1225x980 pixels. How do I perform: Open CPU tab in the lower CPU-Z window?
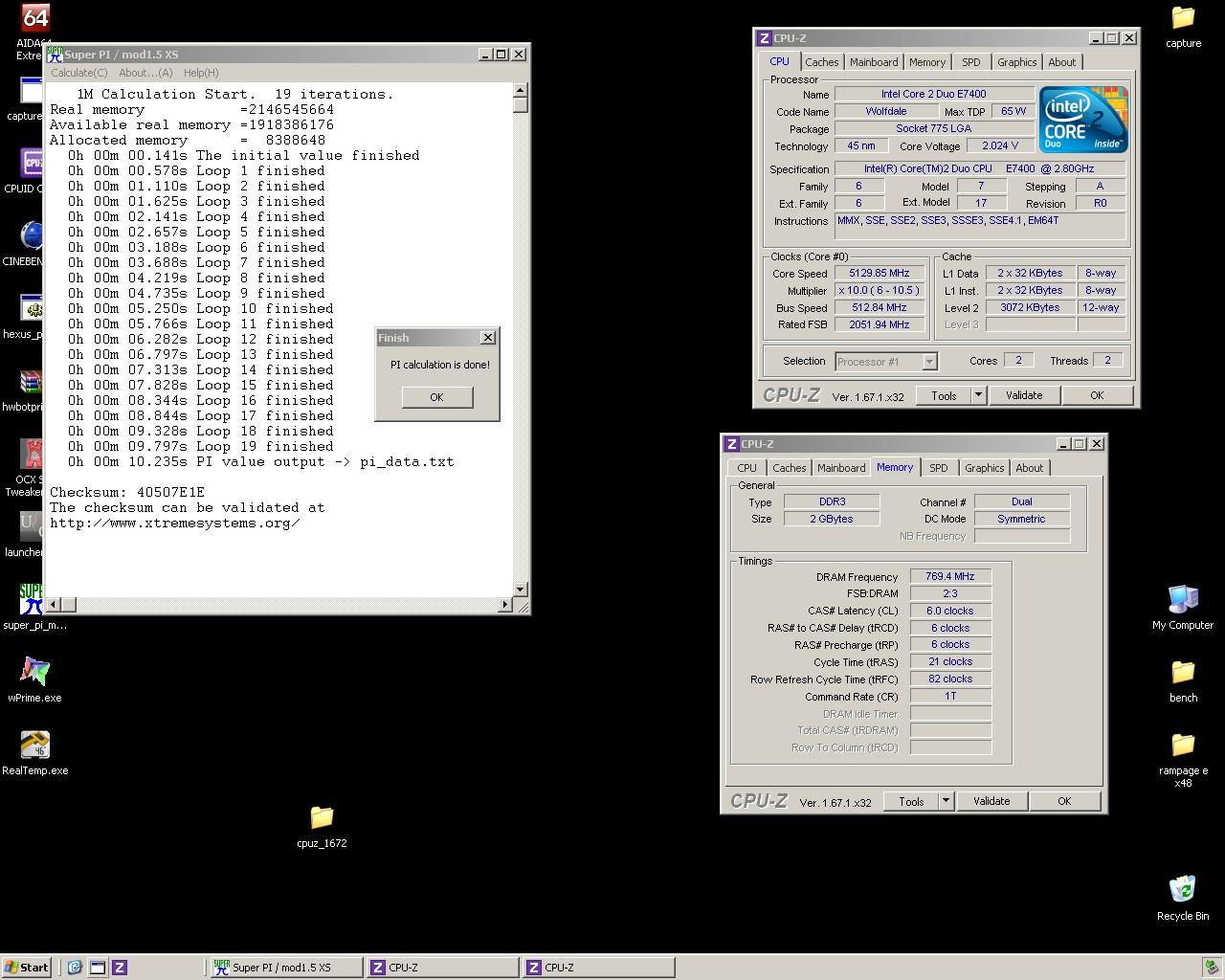[746, 468]
